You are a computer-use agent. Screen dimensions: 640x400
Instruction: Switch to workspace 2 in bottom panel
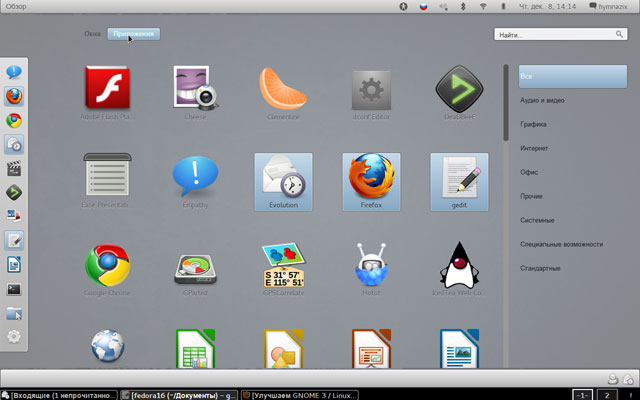(x=607, y=395)
